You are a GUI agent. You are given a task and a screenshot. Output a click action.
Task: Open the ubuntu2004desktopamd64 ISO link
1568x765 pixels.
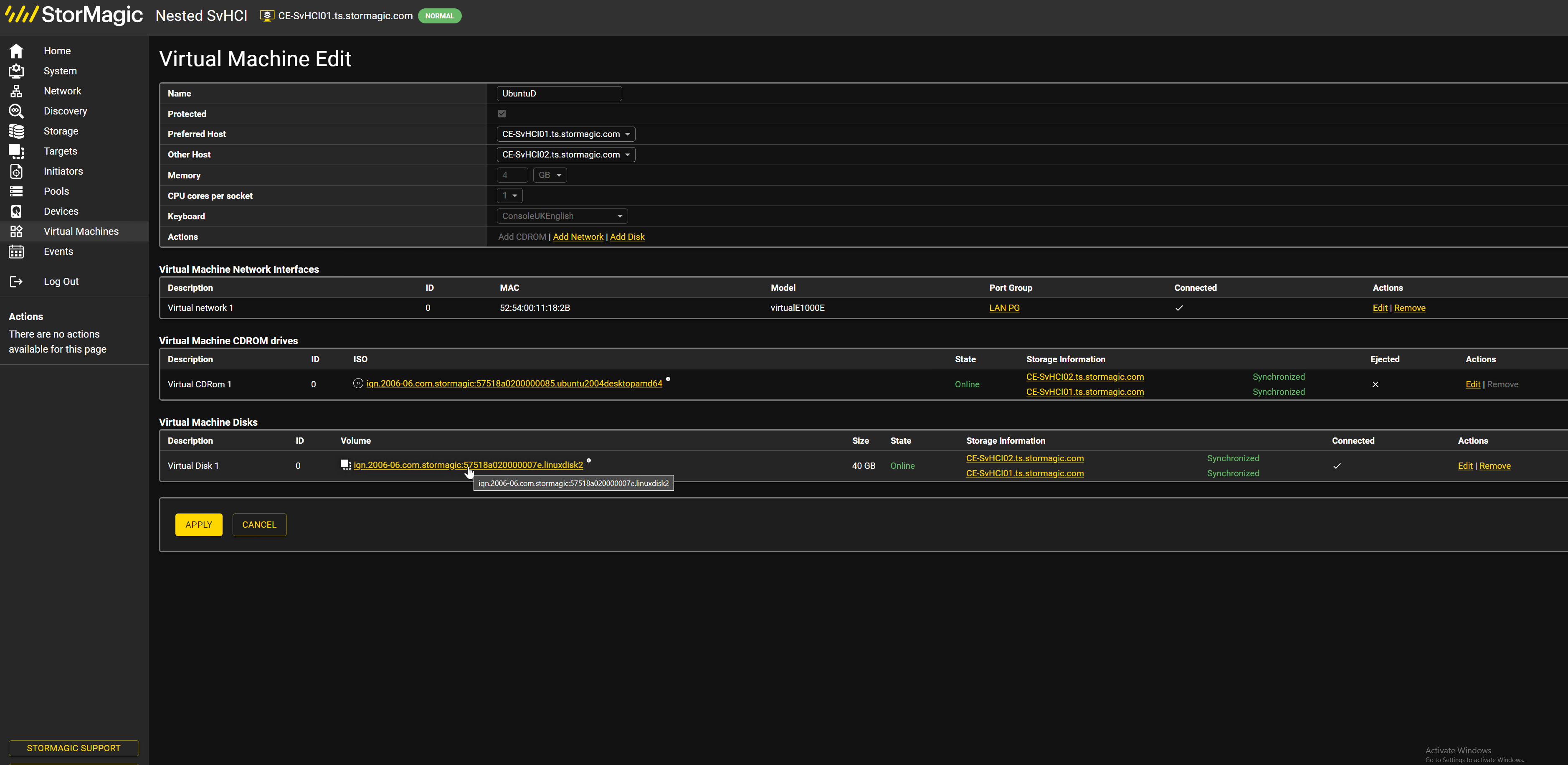point(514,384)
